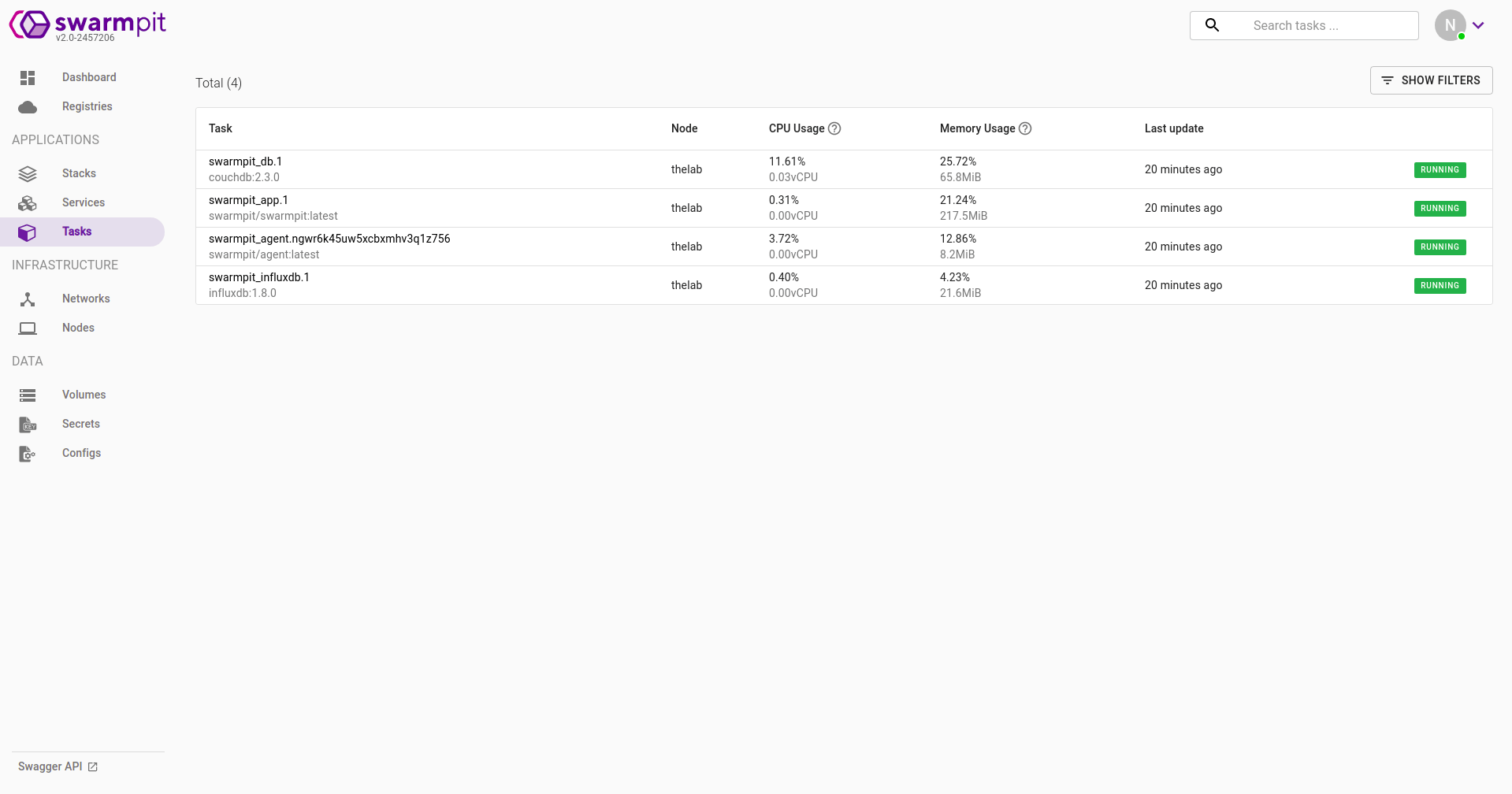Click the Stacks layers icon
1512x794 pixels.
coord(28,173)
